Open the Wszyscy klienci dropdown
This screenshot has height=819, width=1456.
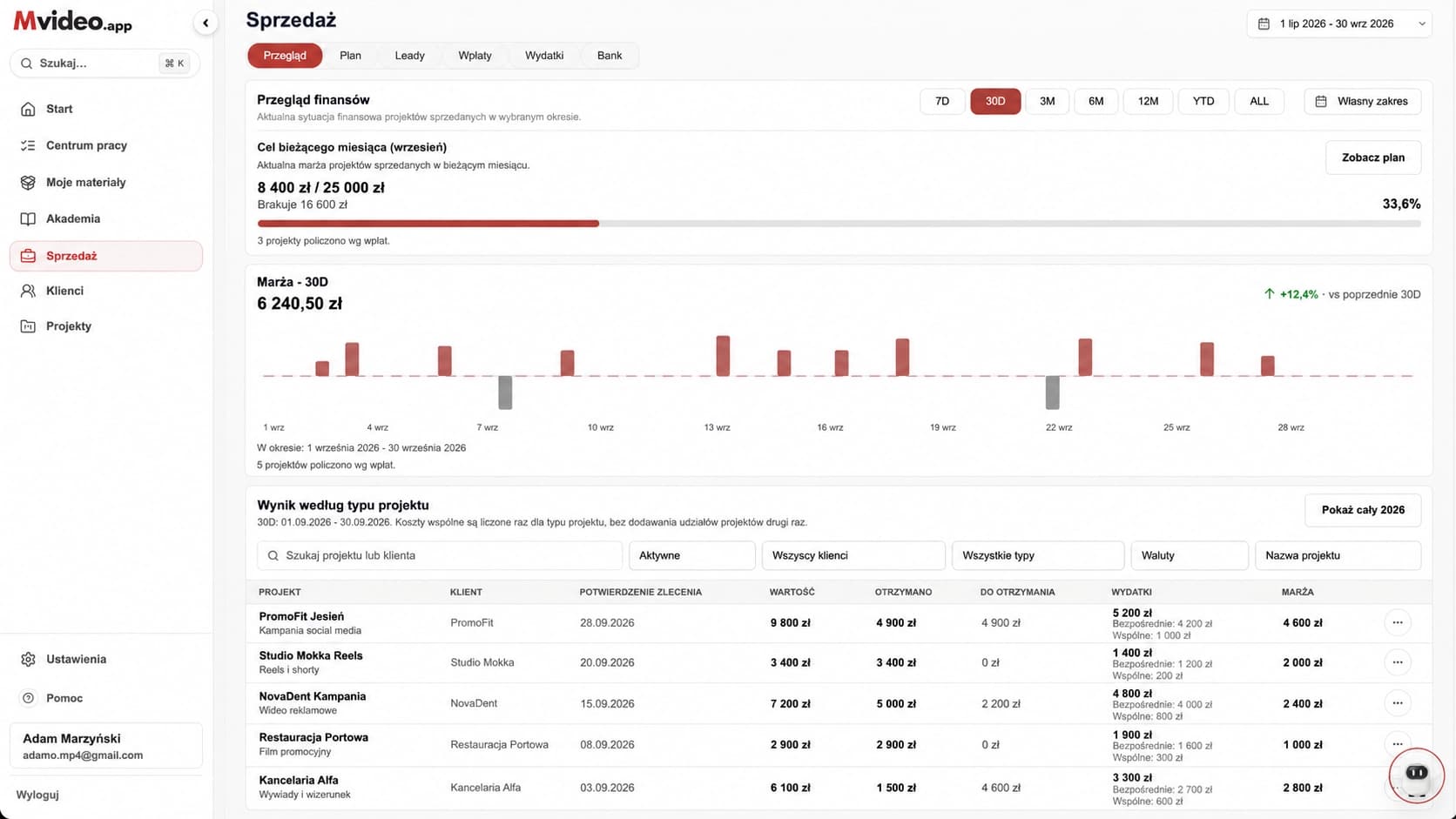coord(853,555)
